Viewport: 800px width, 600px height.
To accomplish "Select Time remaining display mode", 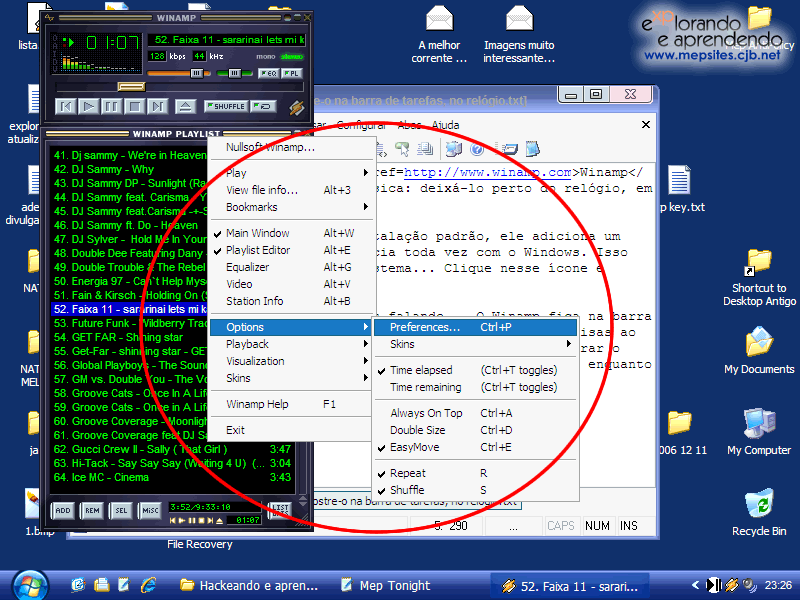I will (476, 387).
